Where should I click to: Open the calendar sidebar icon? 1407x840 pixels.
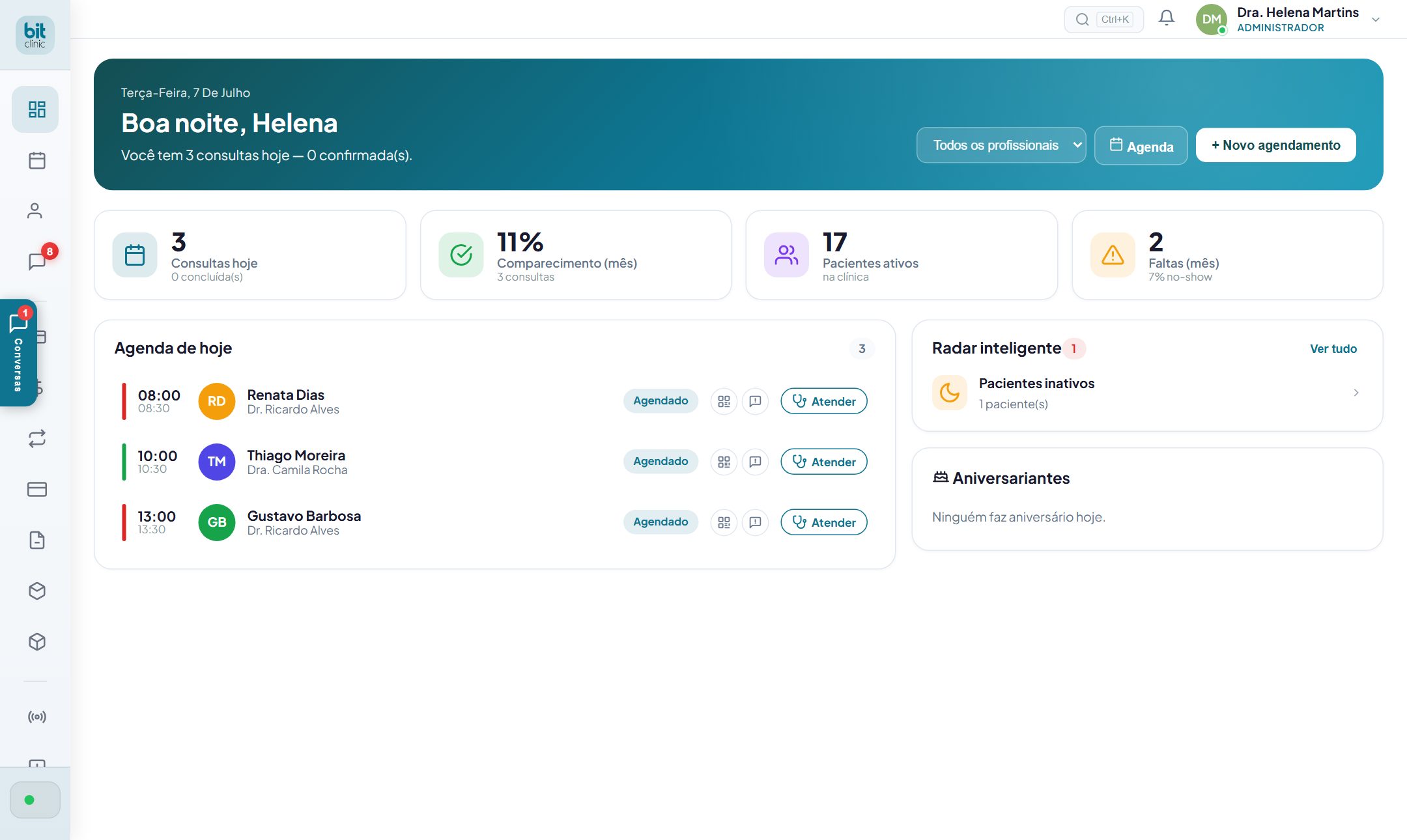pyautogui.click(x=37, y=160)
